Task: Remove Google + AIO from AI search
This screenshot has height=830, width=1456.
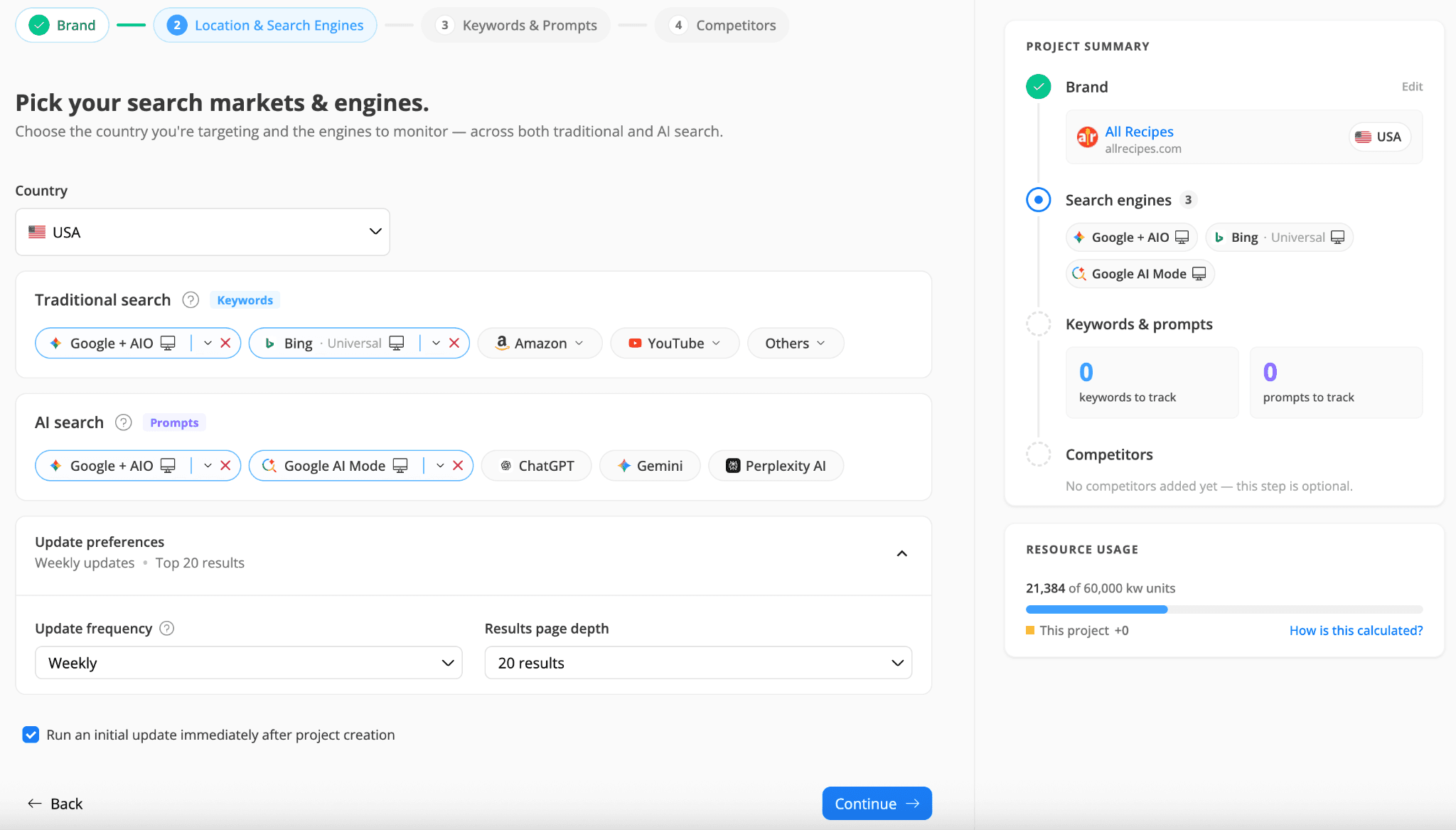Action: tap(225, 466)
